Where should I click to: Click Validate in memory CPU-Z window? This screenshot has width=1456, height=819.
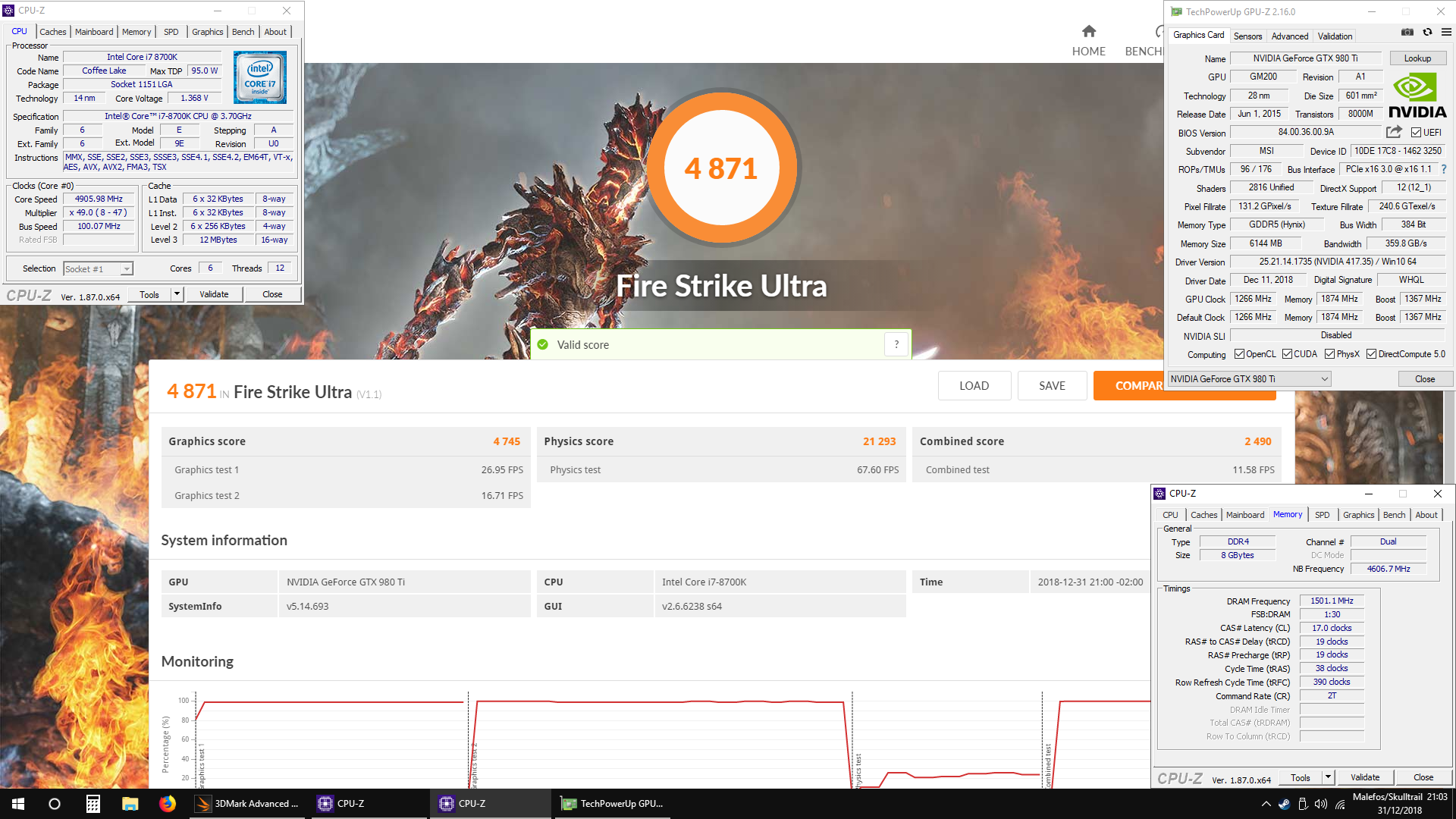pyautogui.click(x=1365, y=777)
